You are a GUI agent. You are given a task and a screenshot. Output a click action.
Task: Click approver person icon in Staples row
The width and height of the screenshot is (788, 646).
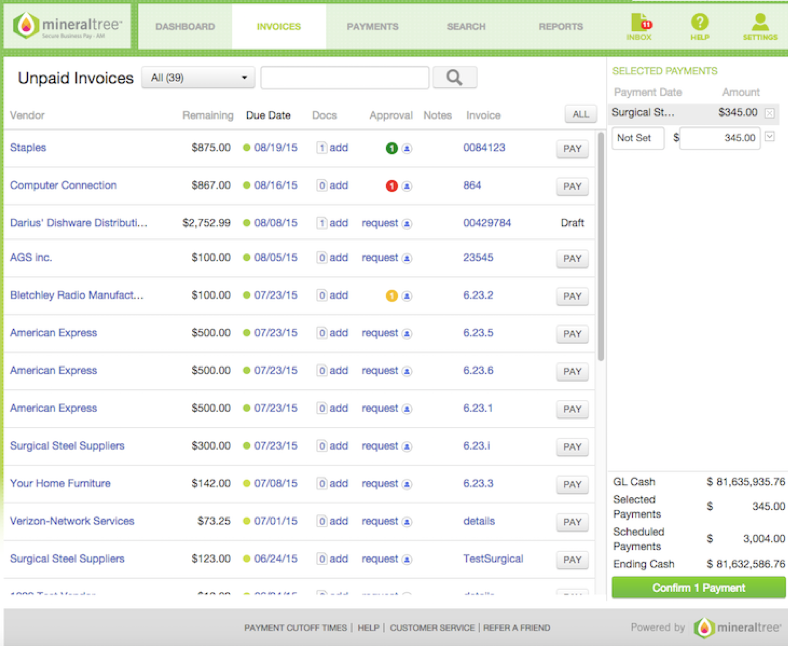point(407,148)
